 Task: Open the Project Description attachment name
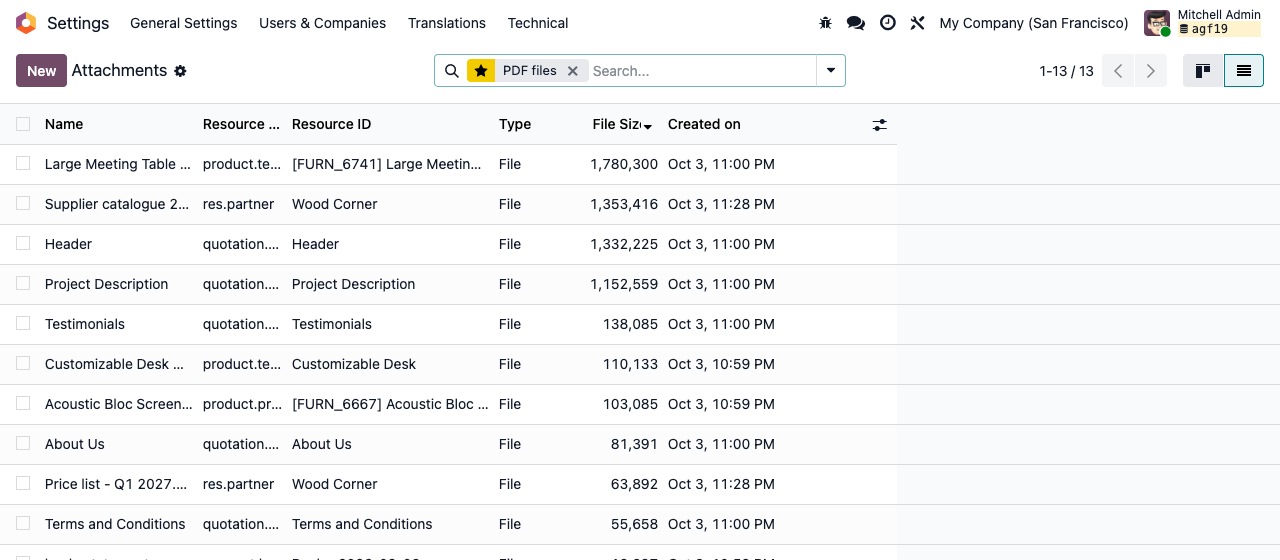point(107,284)
